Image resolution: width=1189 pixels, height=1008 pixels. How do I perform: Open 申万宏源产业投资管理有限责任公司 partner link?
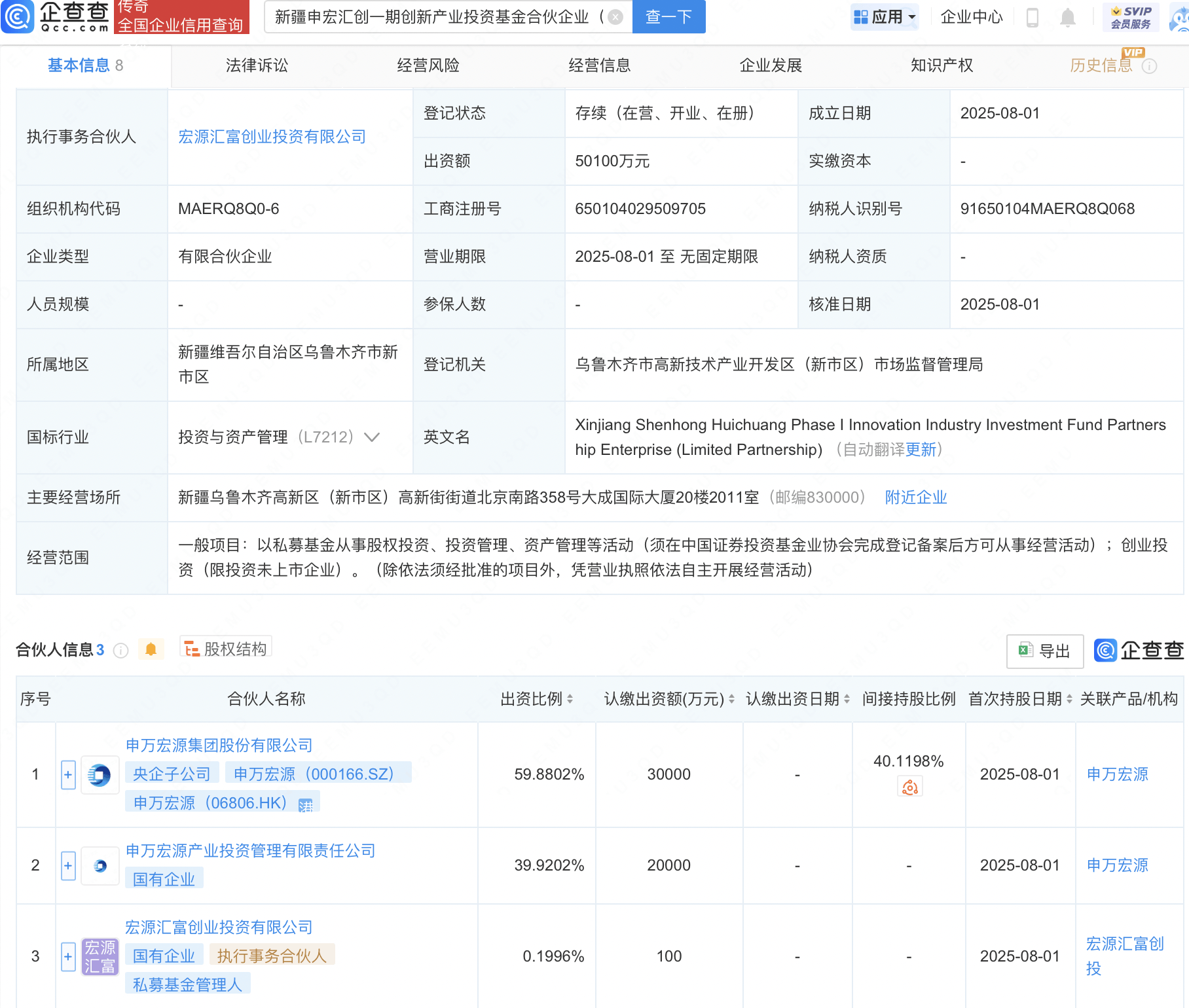pyautogui.click(x=251, y=851)
